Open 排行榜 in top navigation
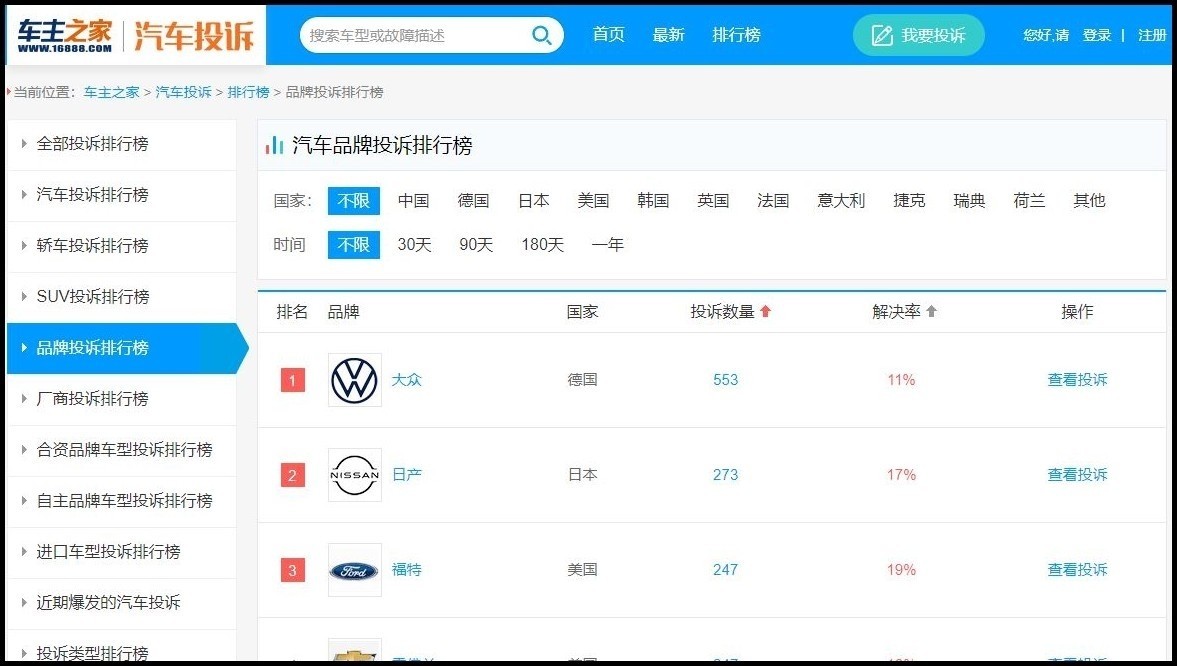Viewport: 1177px width, 666px height. [736, 35]
